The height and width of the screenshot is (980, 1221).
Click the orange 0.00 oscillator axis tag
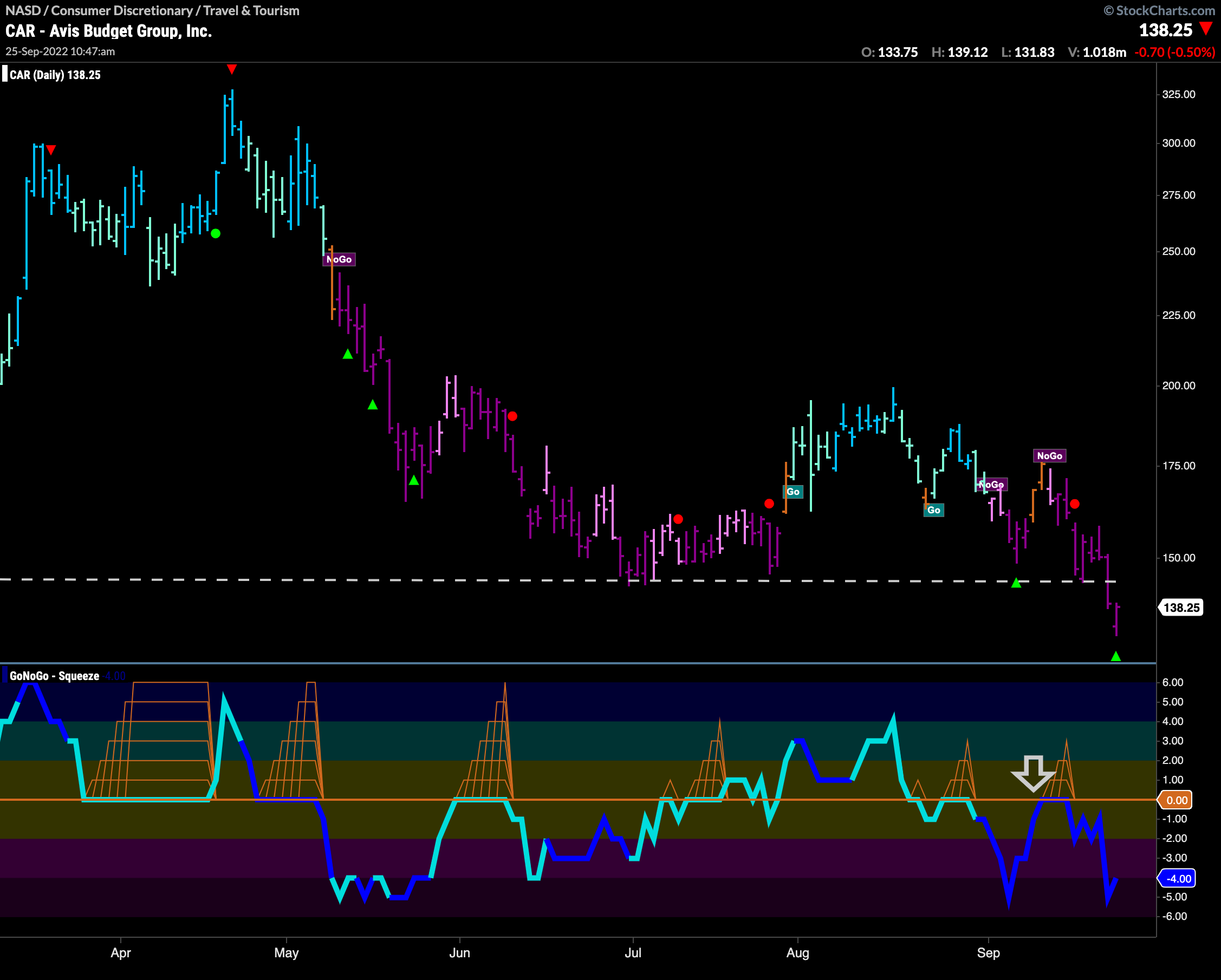click(1175, 800)
